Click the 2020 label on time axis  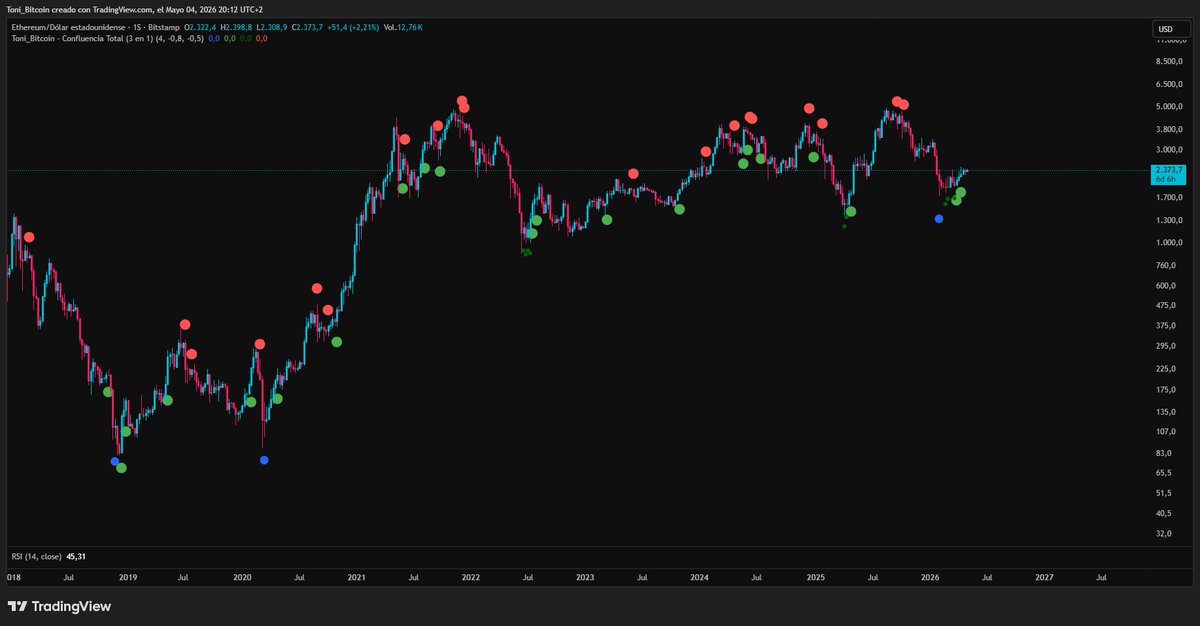[x=242, y=577]
